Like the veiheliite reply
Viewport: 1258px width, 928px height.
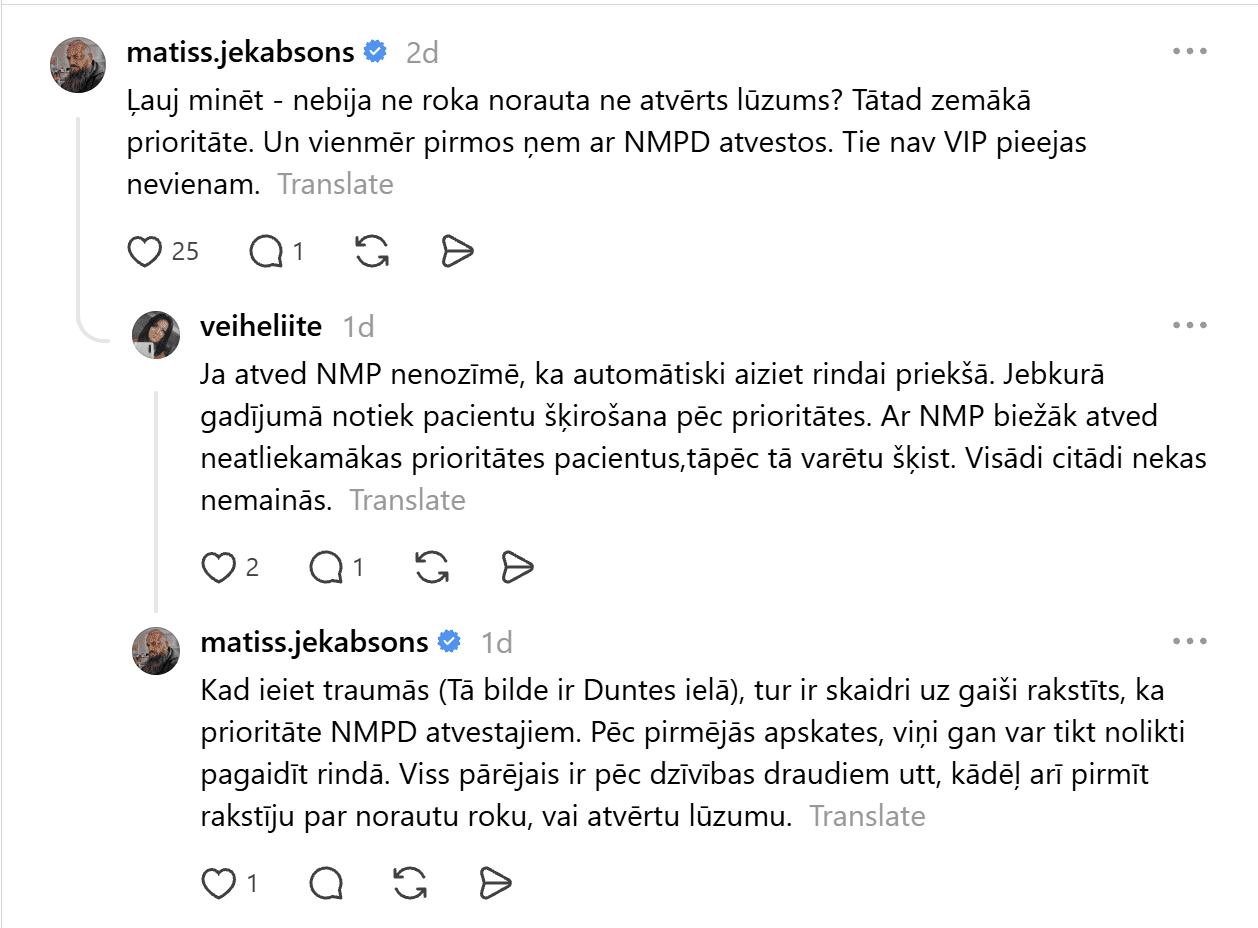[x=218, y=568]
